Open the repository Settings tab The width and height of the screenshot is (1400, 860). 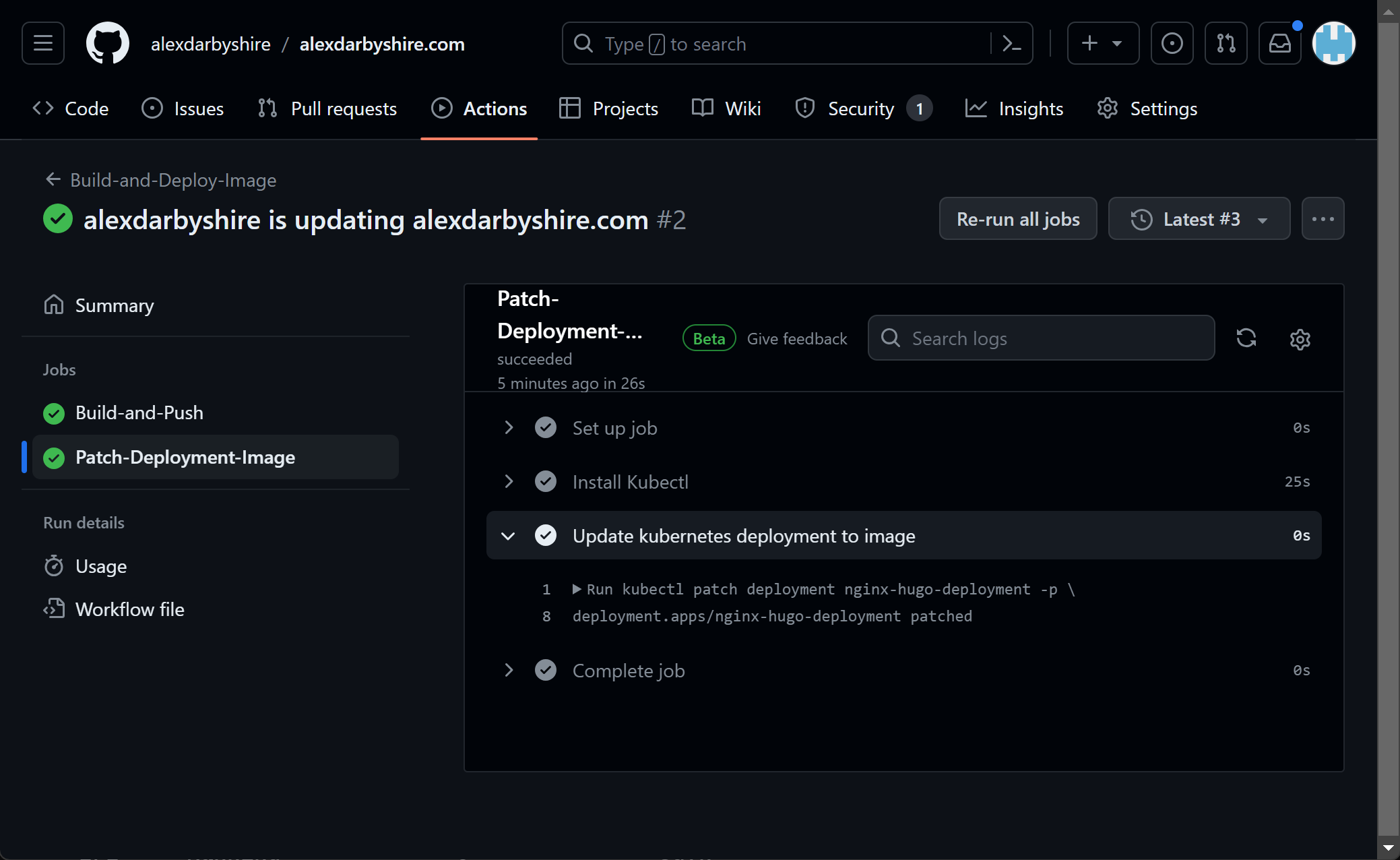[1147, 109]
